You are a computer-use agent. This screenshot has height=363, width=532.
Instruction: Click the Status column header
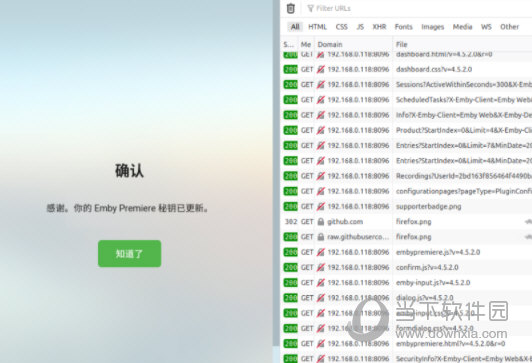pyautogui.click(x=289, y=44)
